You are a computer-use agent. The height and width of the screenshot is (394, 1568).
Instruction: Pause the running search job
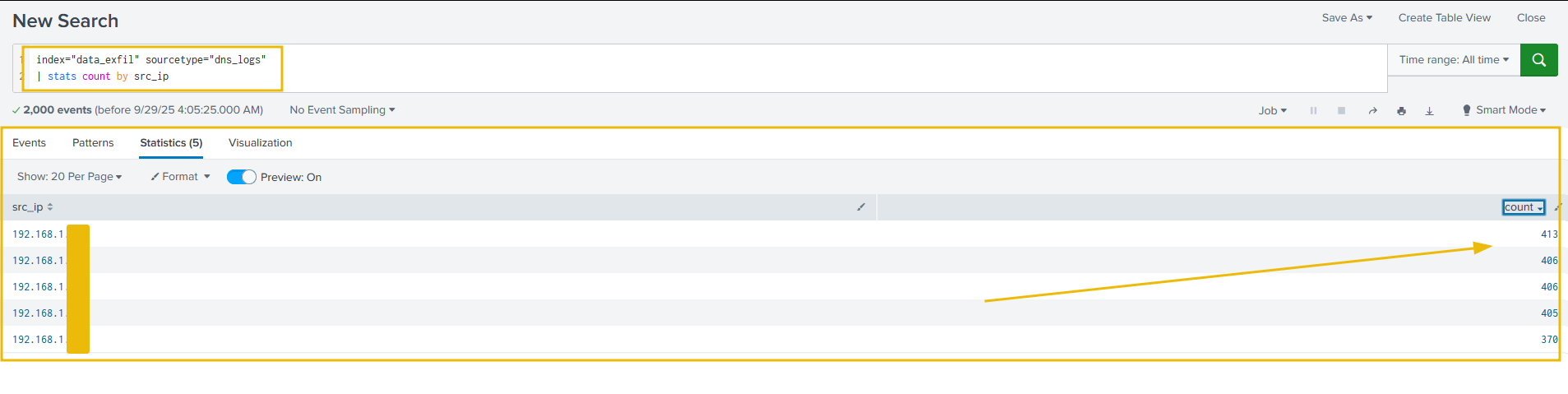point(1313,110)
